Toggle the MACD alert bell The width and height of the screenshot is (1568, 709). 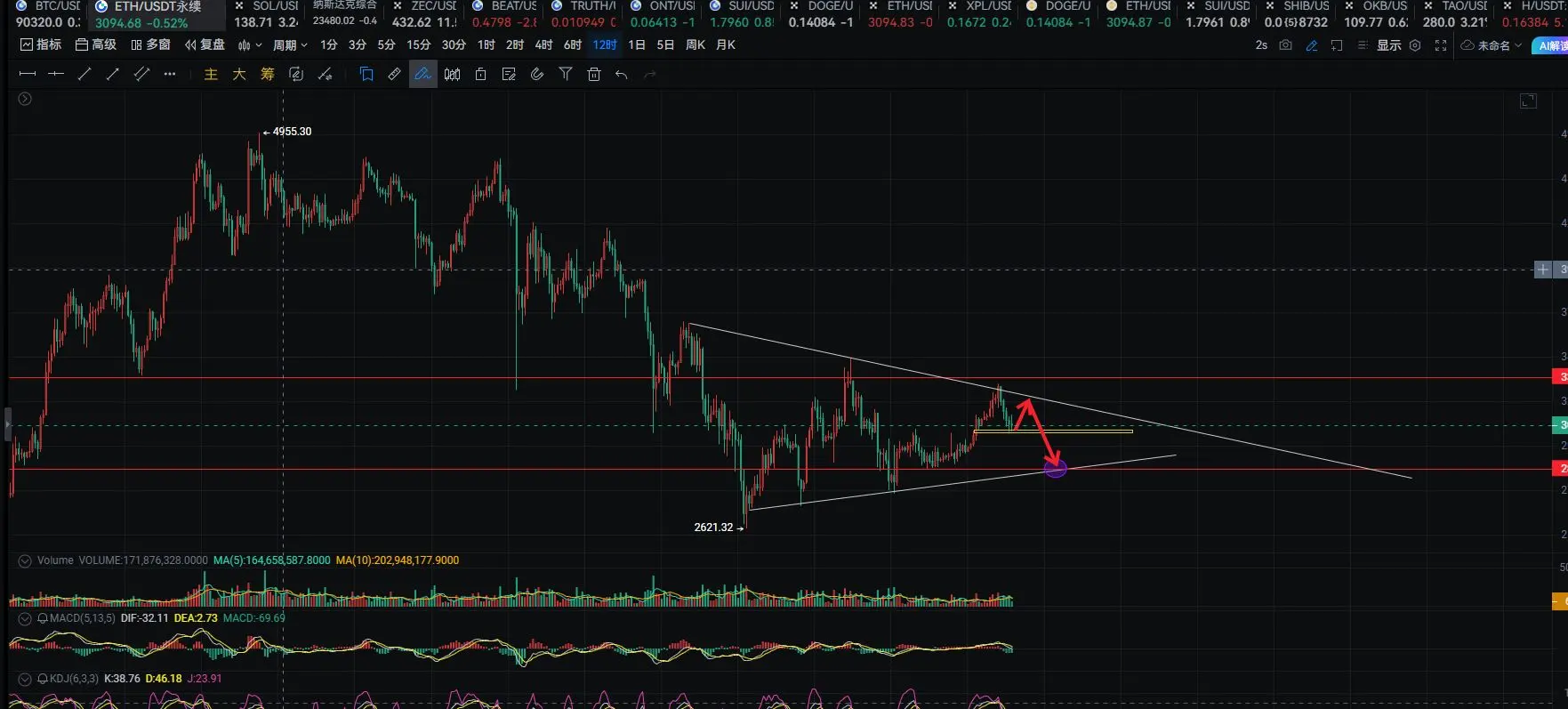43,618
